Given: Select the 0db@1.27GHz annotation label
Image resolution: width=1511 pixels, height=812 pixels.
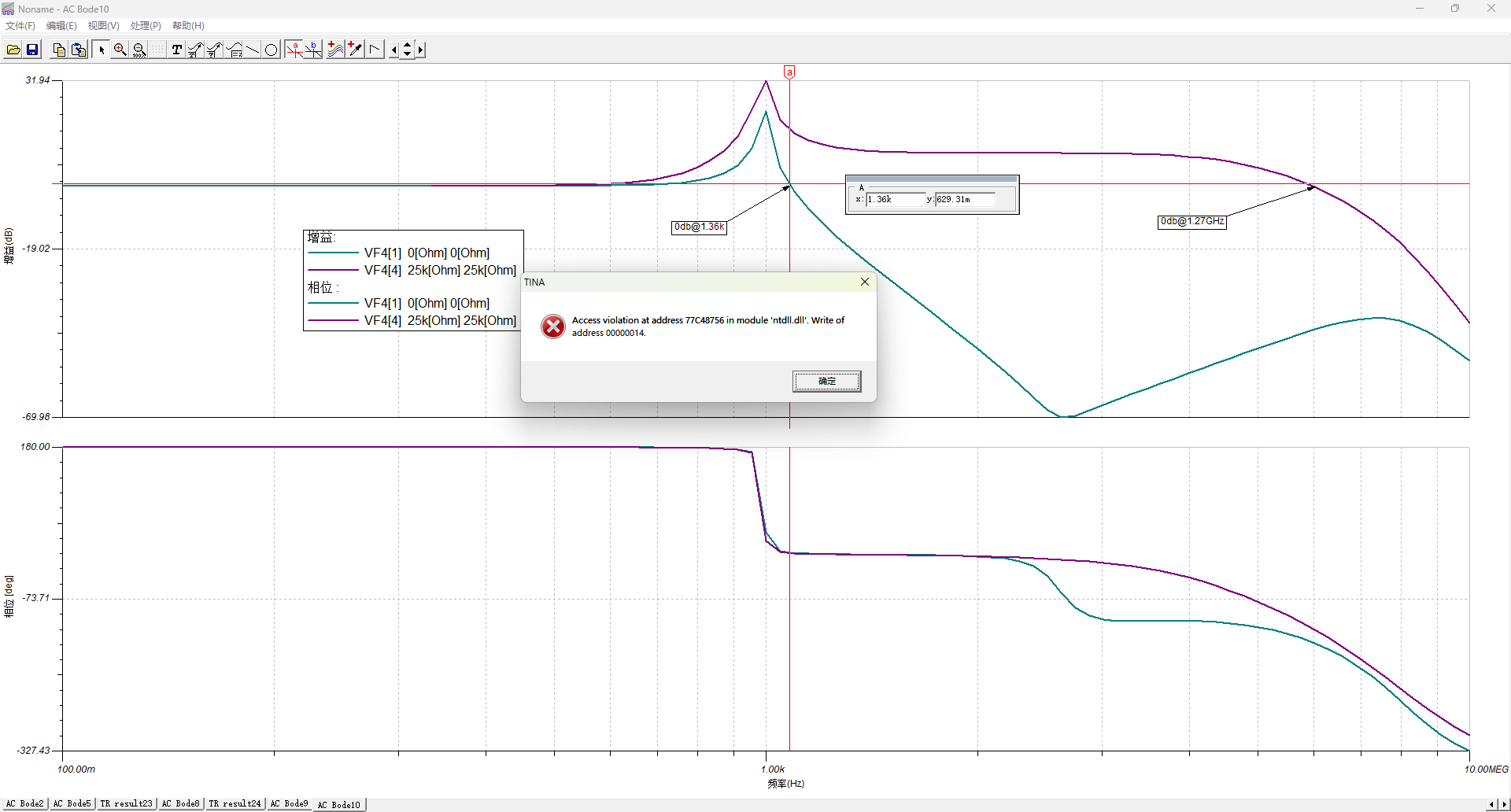Looking at the screenshot, I should point(1192,222).
